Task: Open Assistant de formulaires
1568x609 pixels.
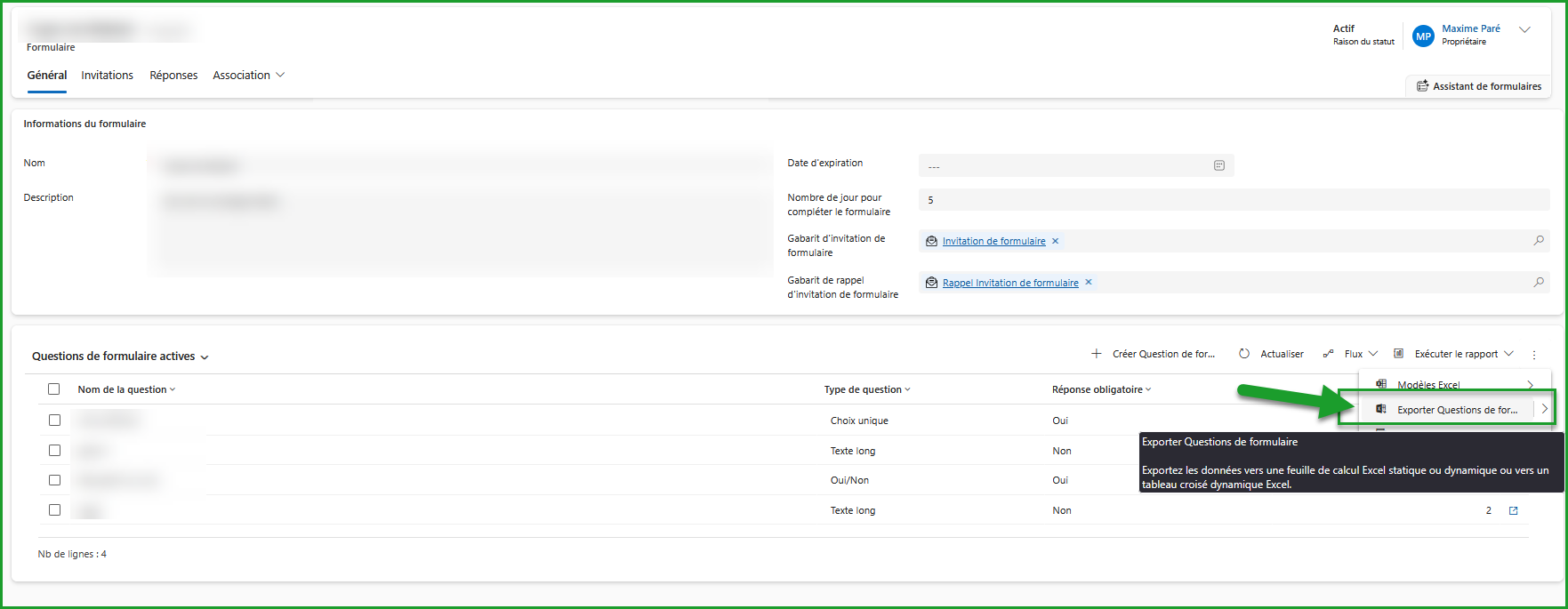Action: [1478, 86]
